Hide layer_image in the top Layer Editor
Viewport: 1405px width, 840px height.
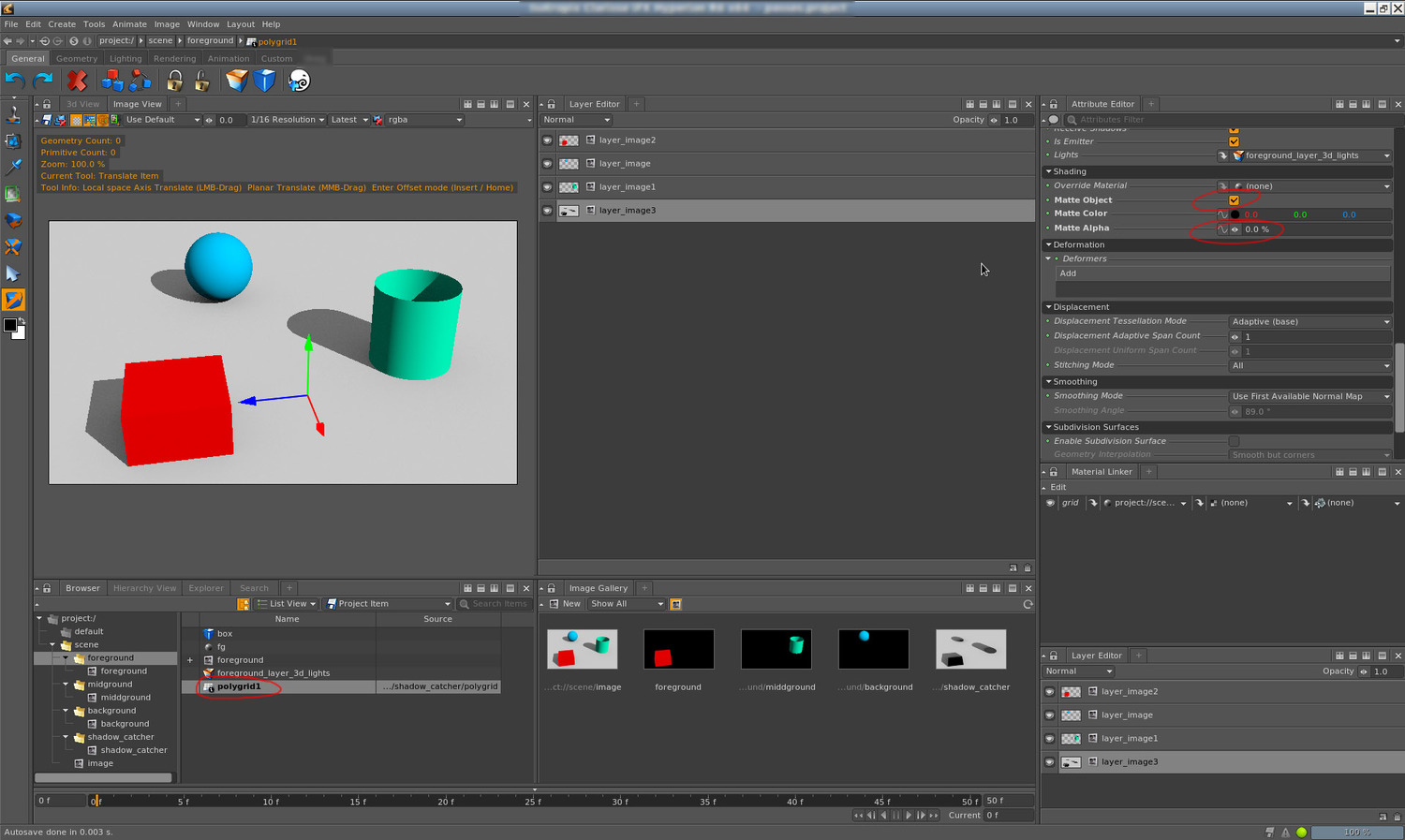click(x=547, y=164)
